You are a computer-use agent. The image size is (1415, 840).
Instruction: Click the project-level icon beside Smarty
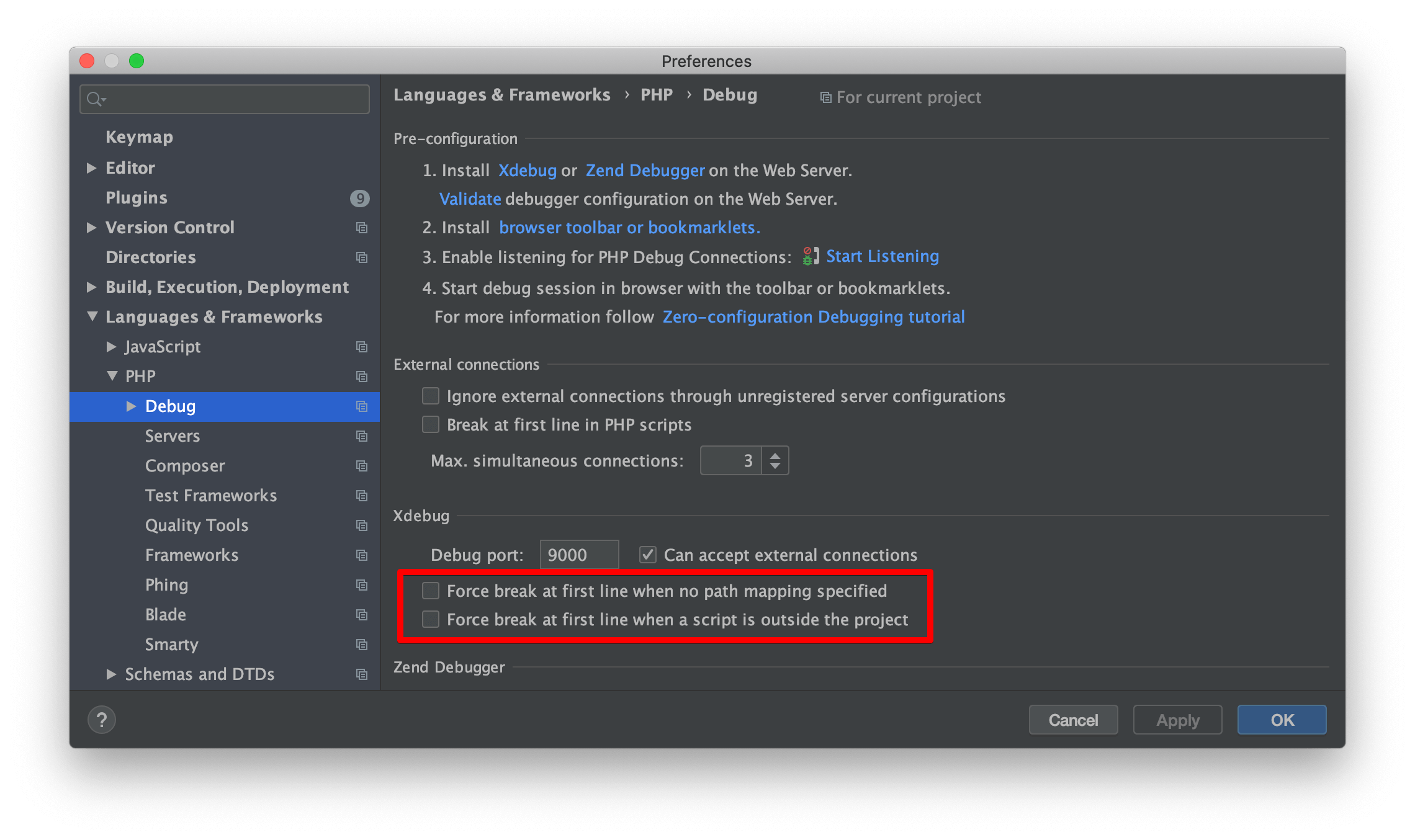pos(362,645)
